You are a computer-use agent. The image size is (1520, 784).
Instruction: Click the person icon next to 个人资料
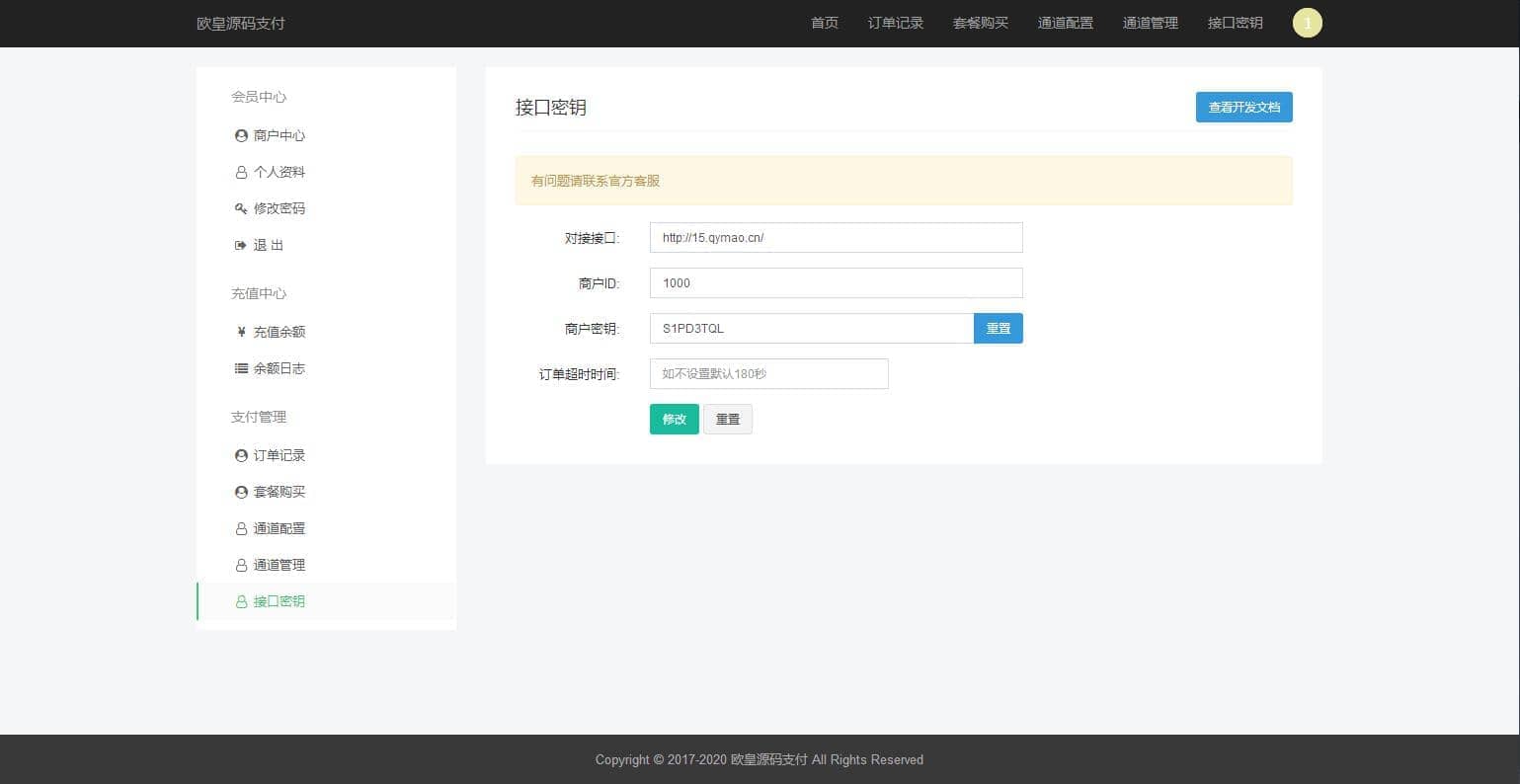pyautogui.click(x=241, y=173)
